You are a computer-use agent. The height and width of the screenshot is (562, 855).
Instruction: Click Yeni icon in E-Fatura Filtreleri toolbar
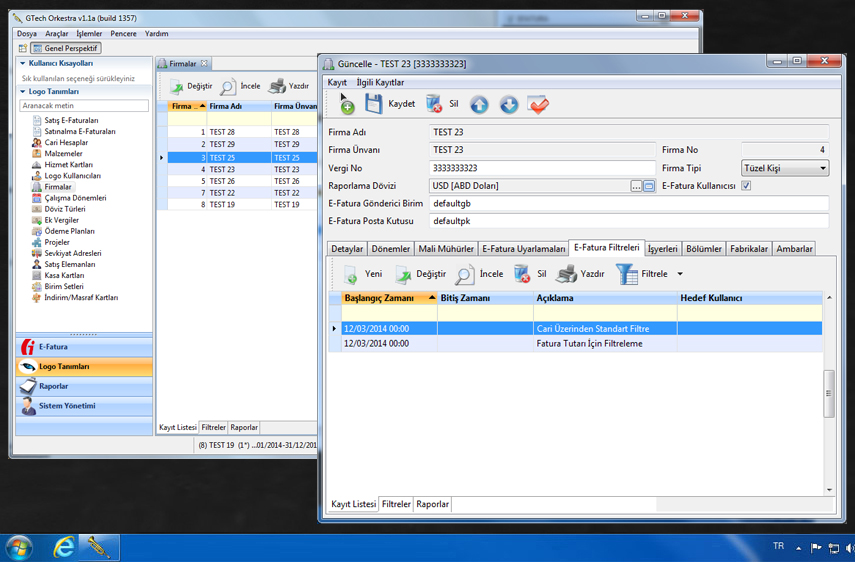350,274
